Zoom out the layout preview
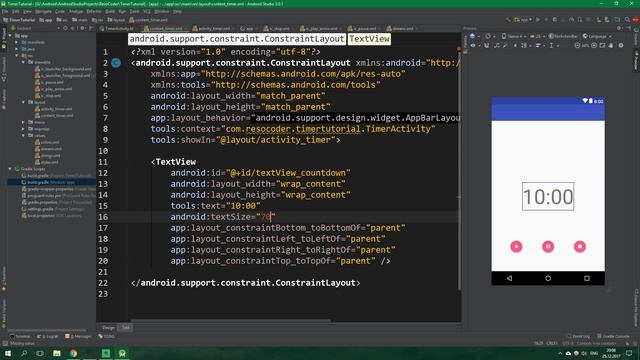Image resolution: width=640 pixels, height=360 pixels. click(577, 46)
